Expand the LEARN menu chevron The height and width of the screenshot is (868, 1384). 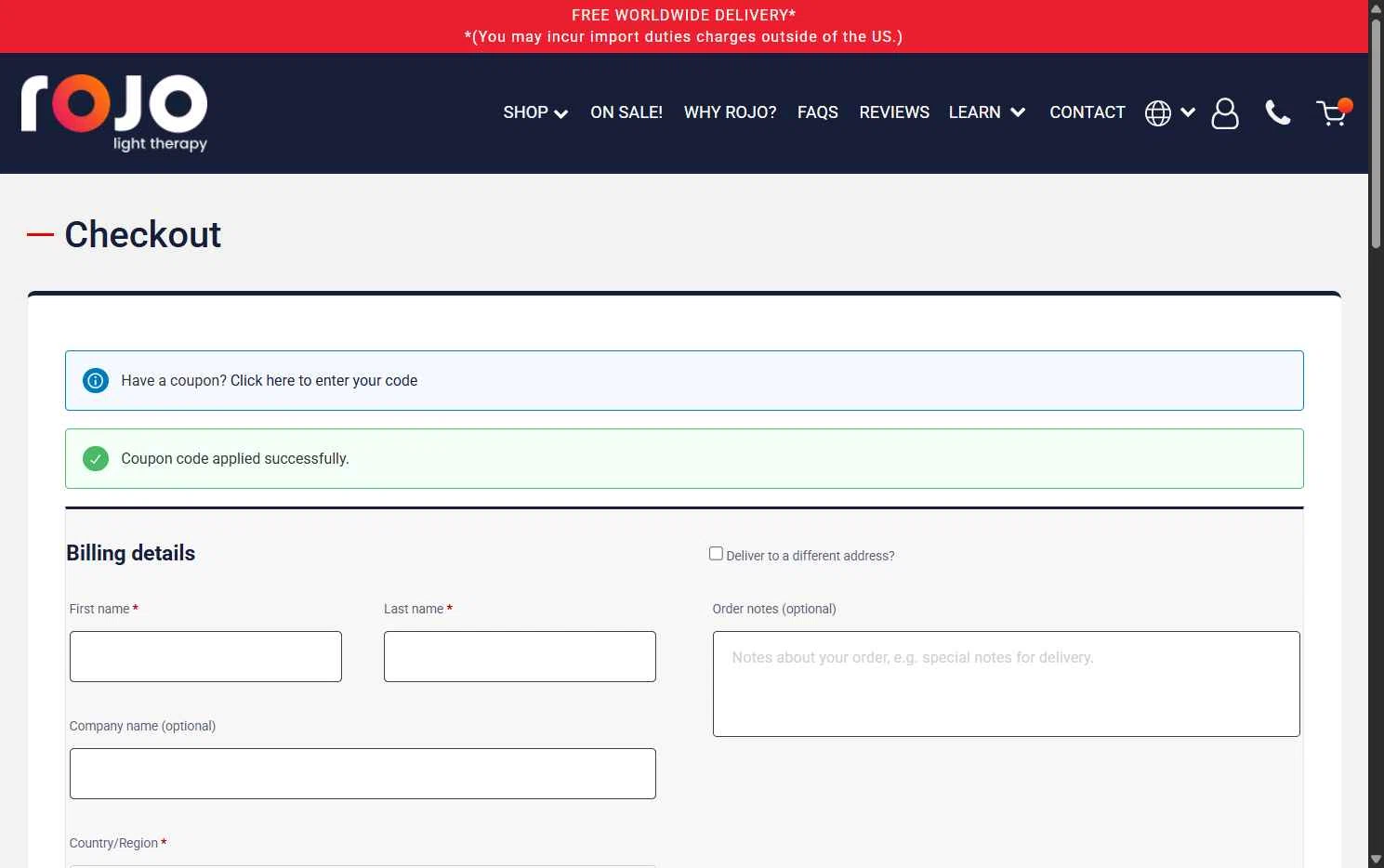coord(1018,112)
